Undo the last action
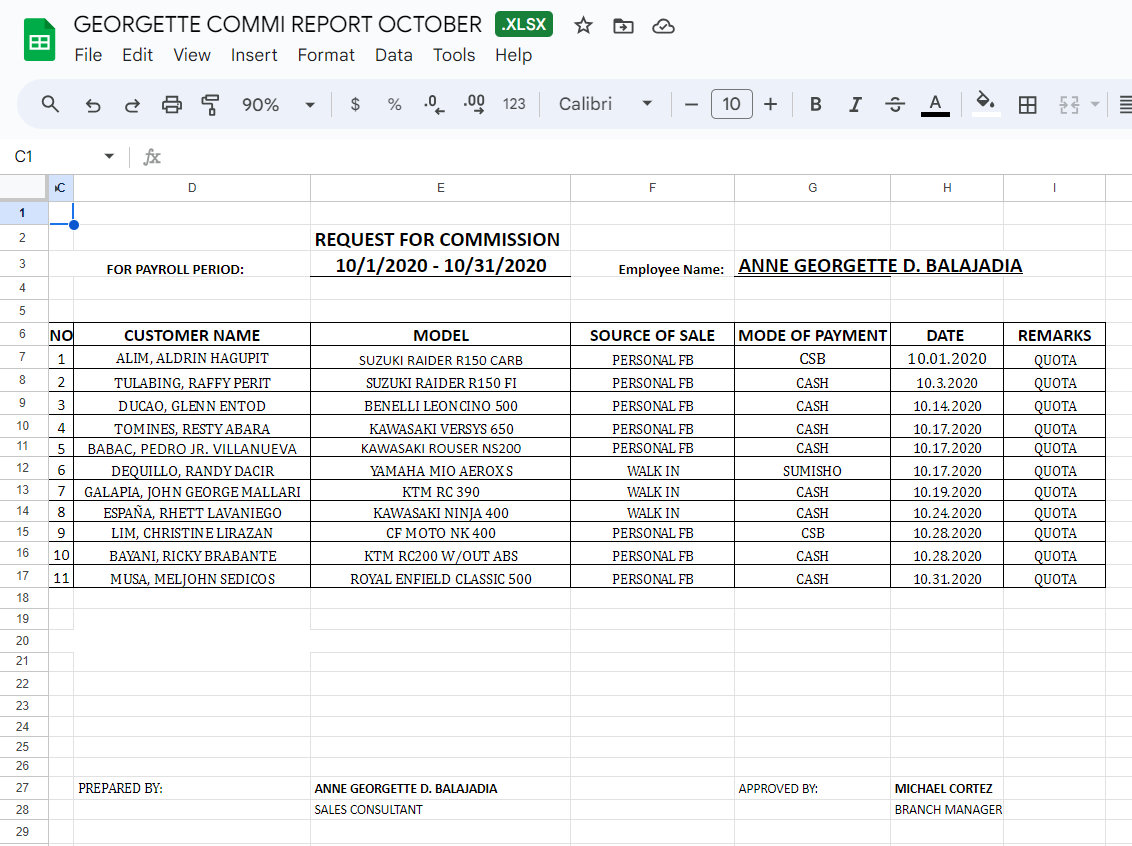This screenshot has height=846, width=1132. [92, 105]
